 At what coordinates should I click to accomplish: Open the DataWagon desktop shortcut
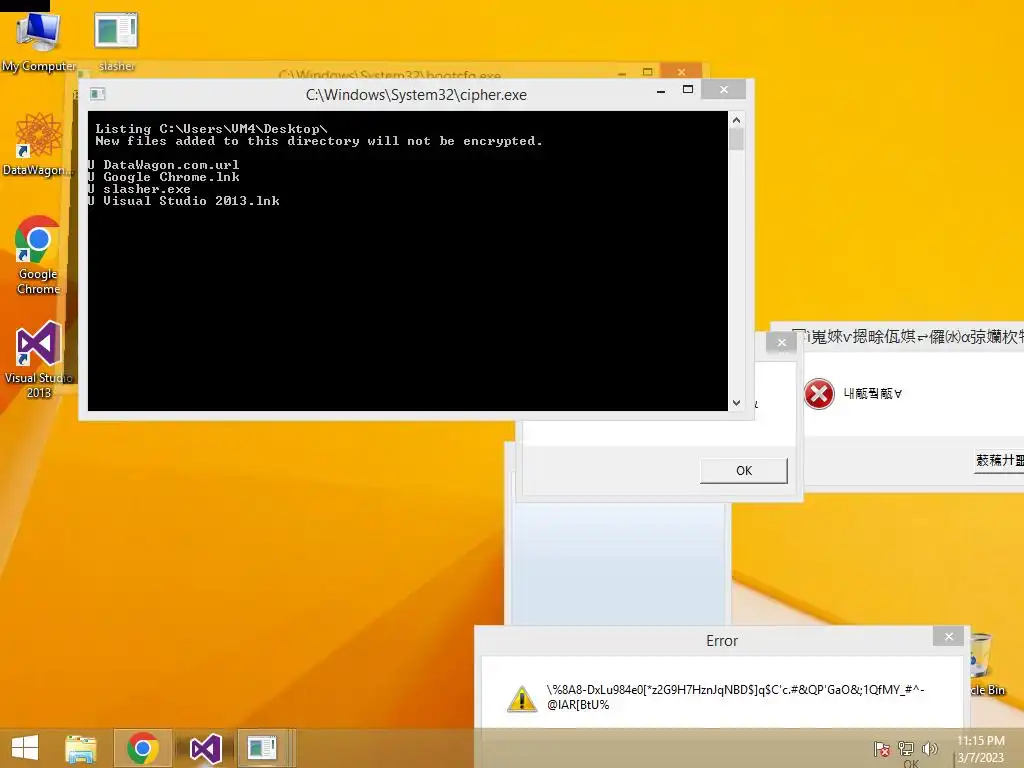pyautogui.click(x=37, y=144)
